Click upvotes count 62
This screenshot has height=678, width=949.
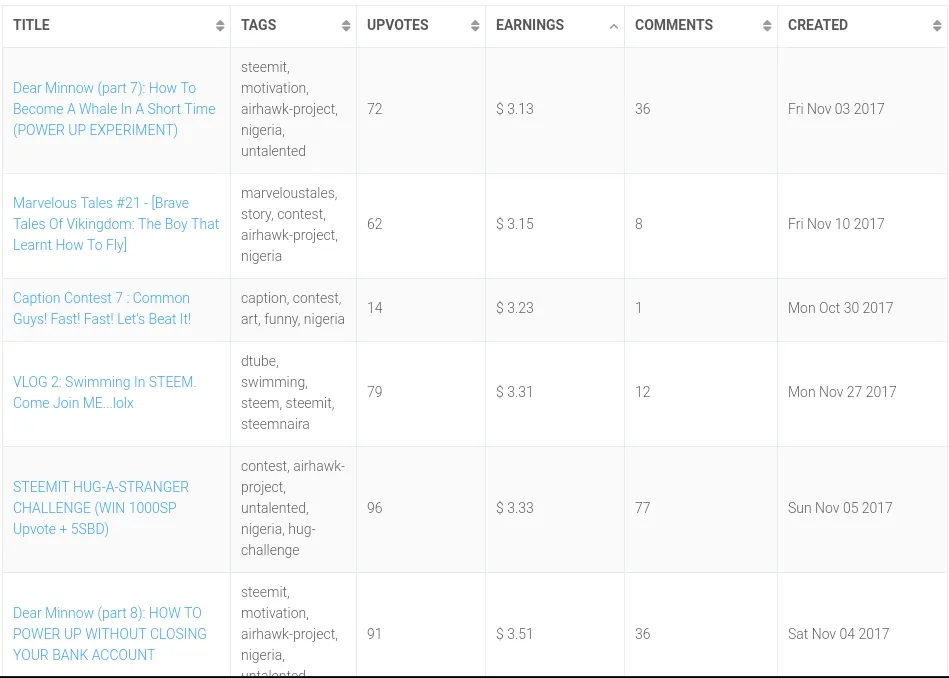tap(375, 224)
